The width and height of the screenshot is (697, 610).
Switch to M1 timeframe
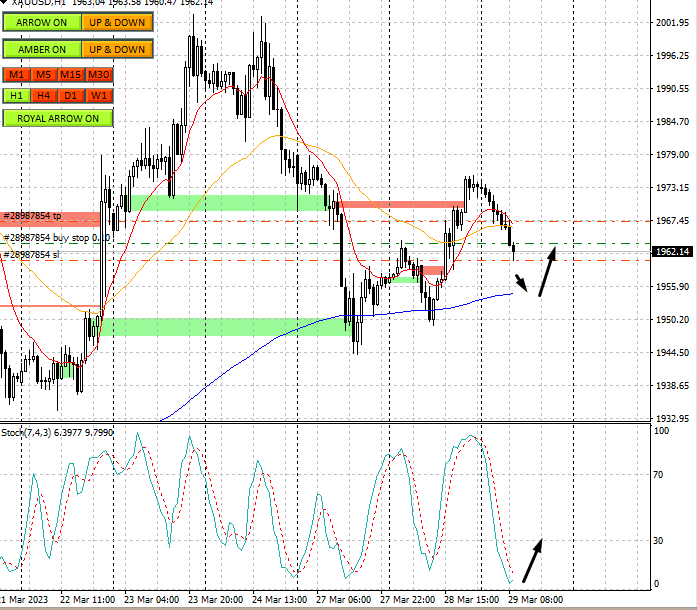[x=16, y=75]
